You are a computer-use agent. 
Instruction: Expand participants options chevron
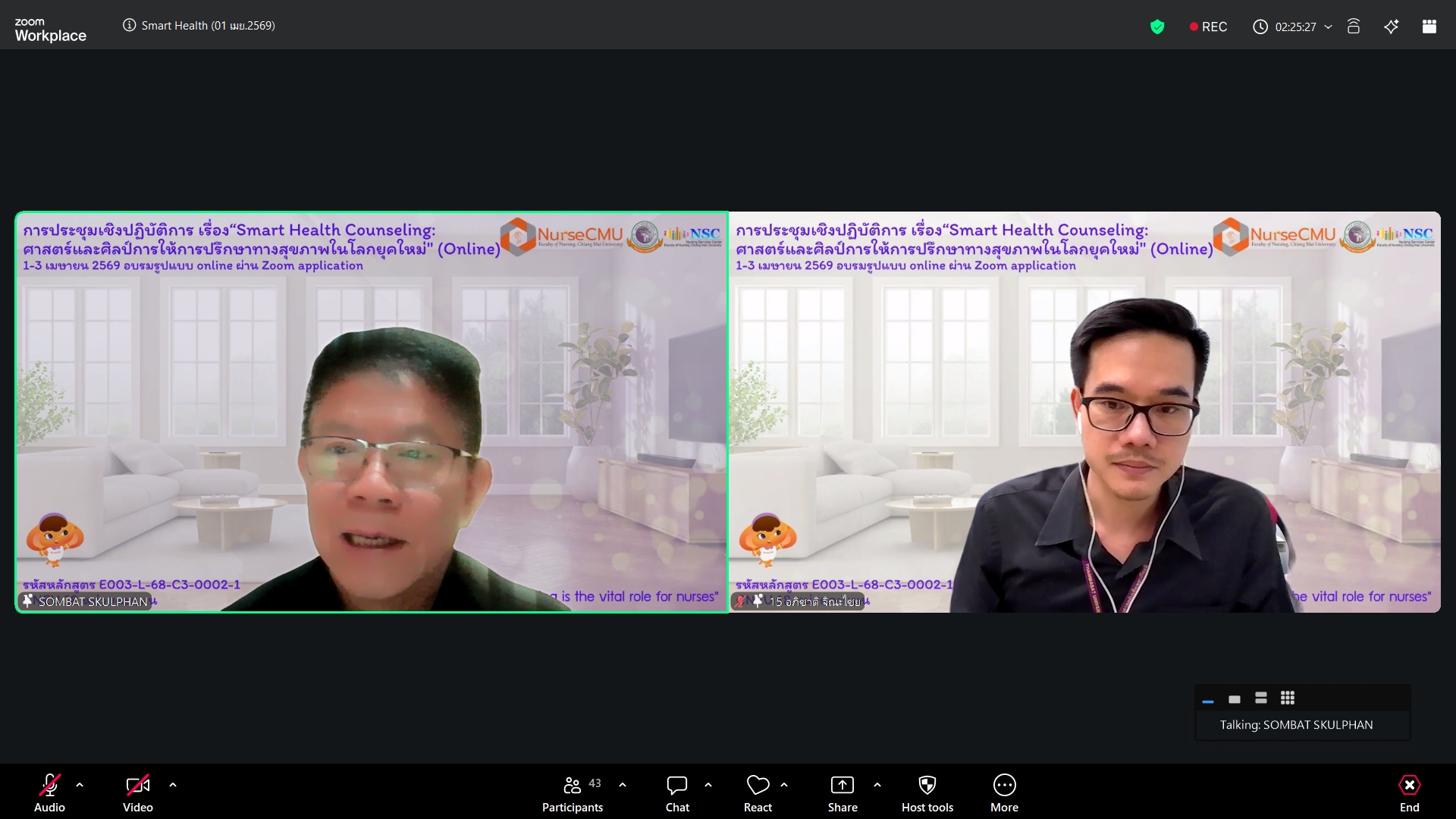pyautogui.click(x=623, y=785)
